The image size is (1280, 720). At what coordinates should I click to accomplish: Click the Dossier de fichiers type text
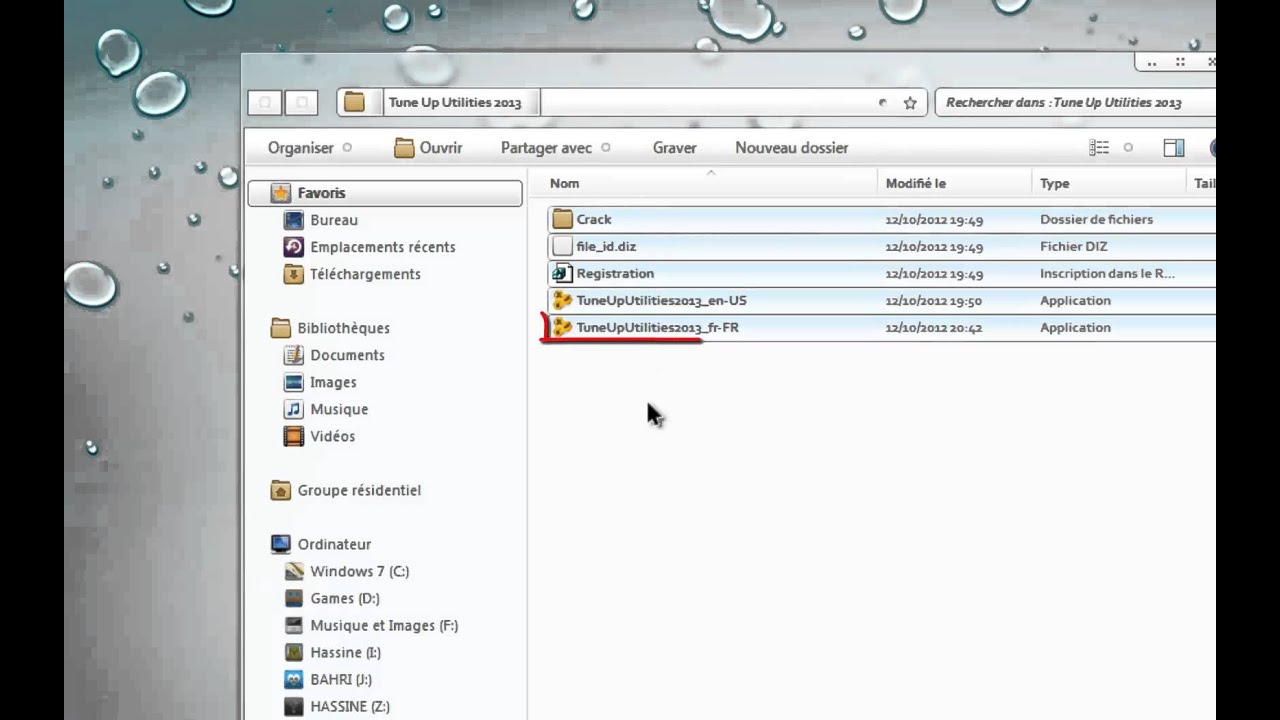click(x=1096, y=219)
